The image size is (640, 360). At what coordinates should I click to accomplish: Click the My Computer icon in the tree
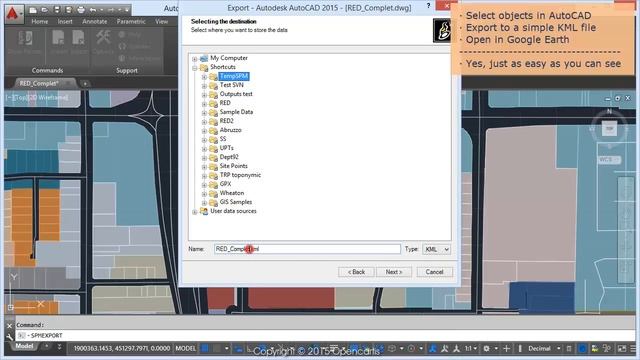point(204,58)
